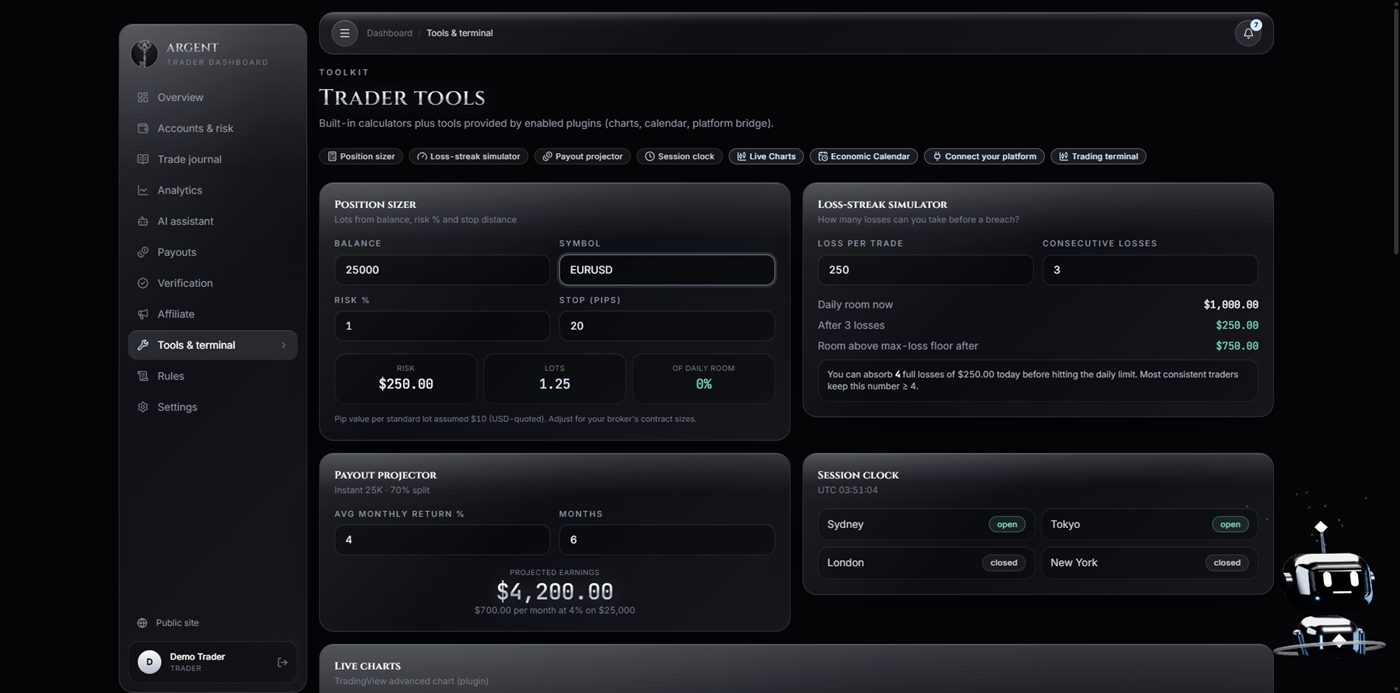Open the Analytics page
This screenshot has width=1400, height=693.
(213, 190)
